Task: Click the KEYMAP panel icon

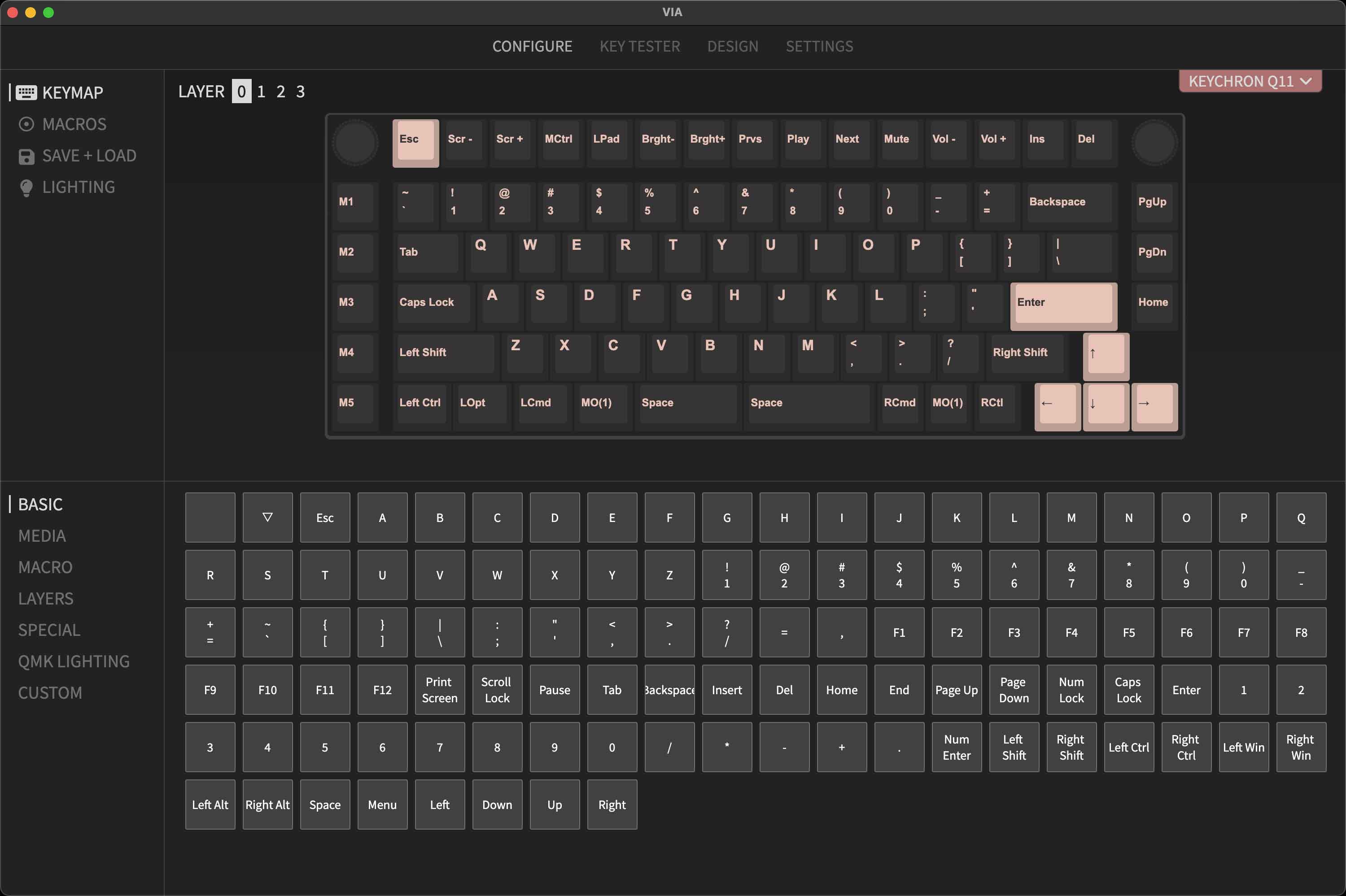Action: [26, 91]
